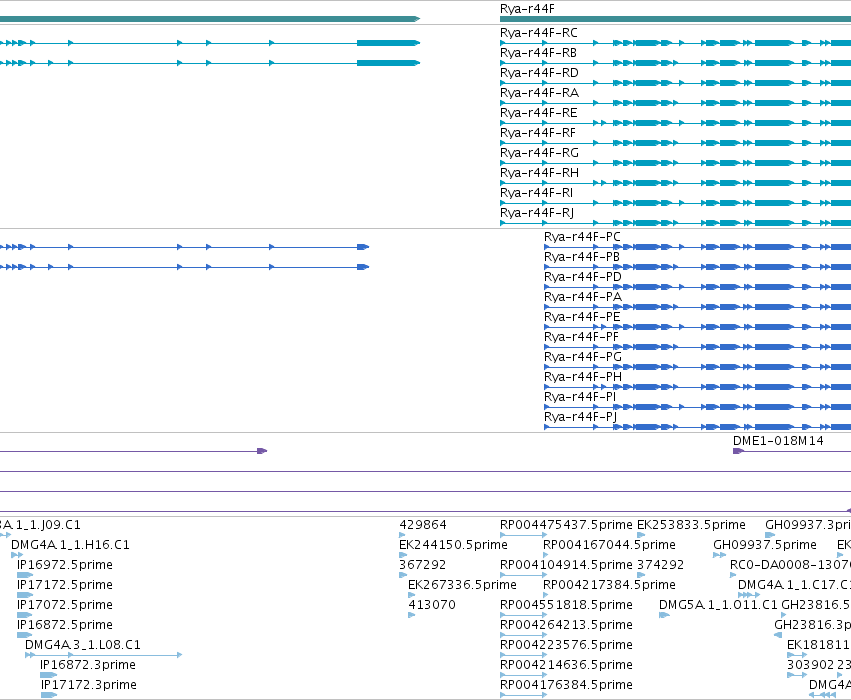Select the Rya-r44F-PA protein label
This screenshot has width=851, height=700.
click(582, 297)
